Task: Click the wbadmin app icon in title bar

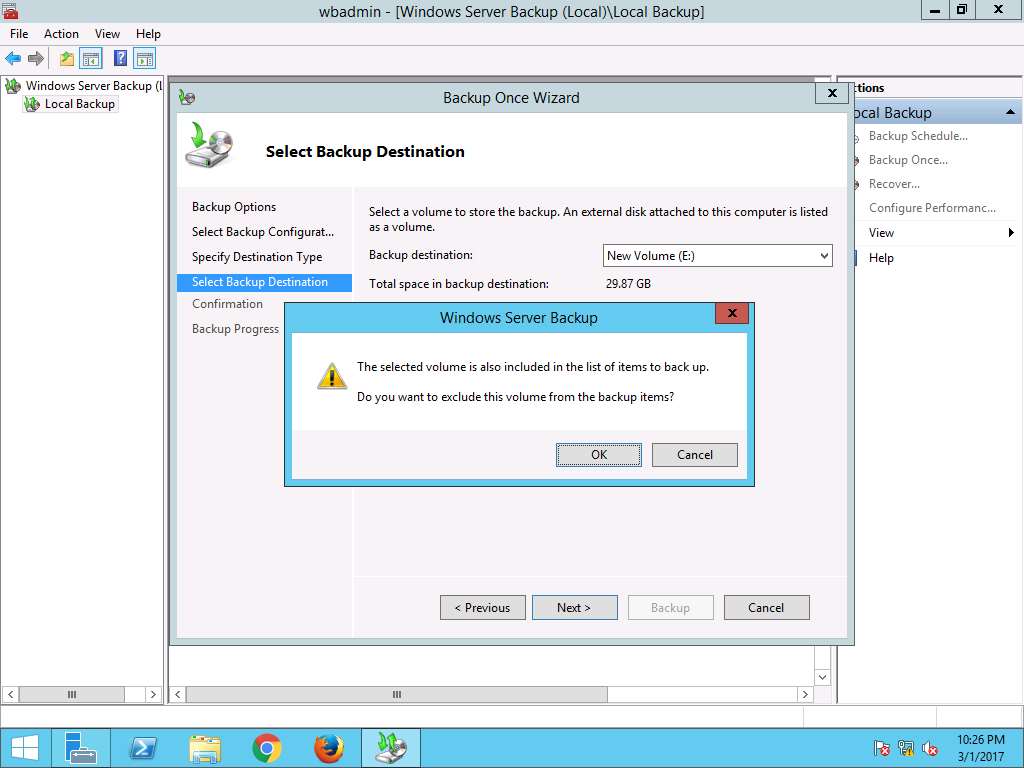Action: coord(9,10)
